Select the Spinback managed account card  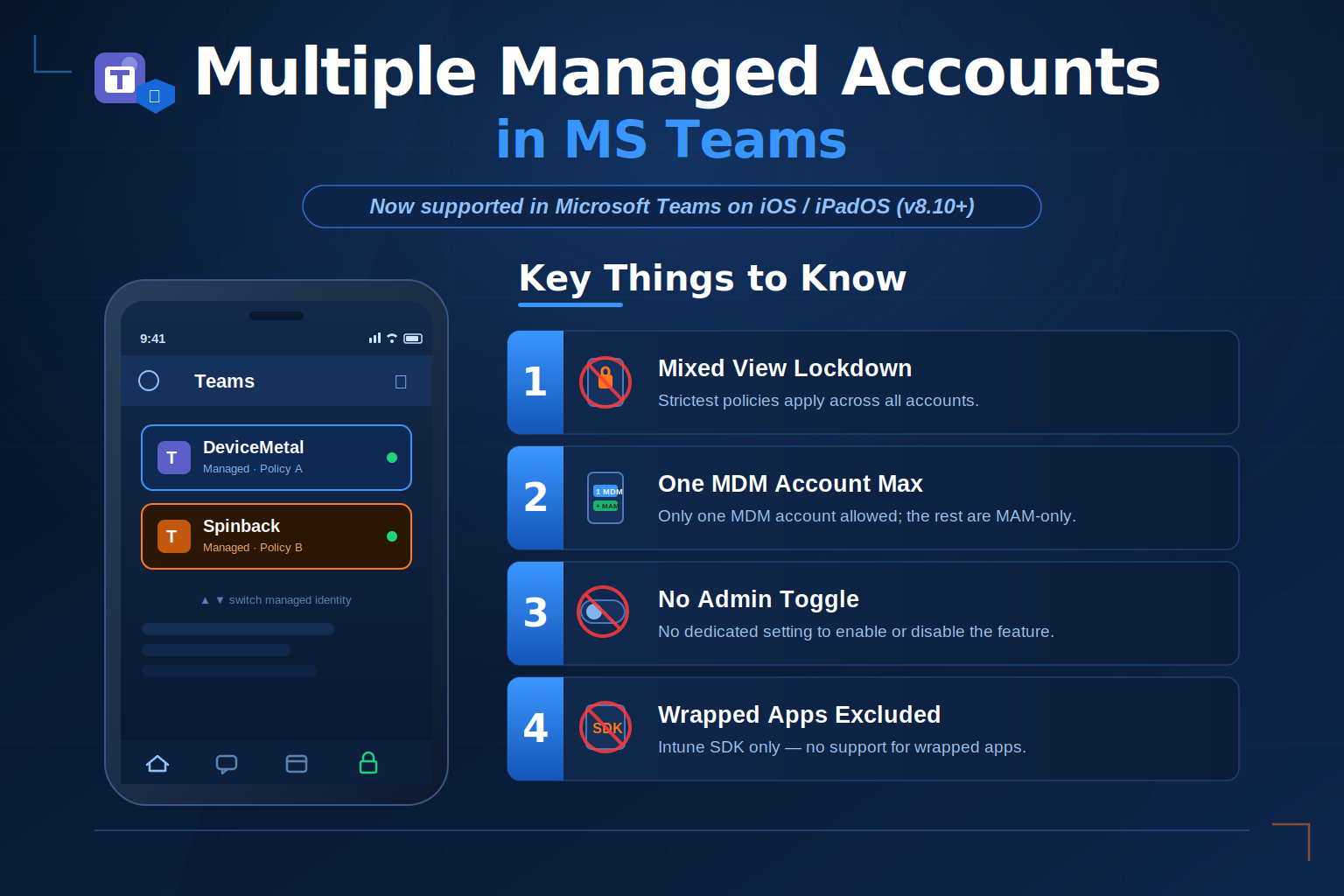(x=276, y=536)
